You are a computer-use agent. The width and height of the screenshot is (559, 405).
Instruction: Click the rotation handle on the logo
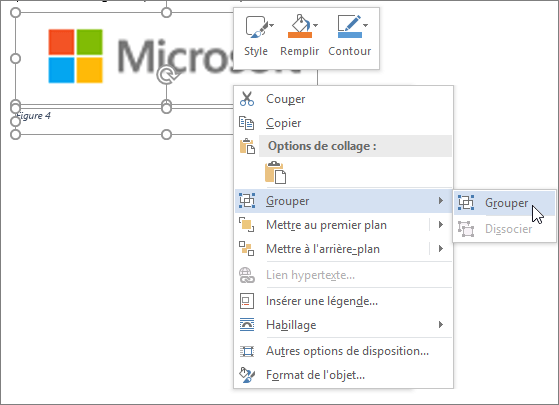pos(166,75)
